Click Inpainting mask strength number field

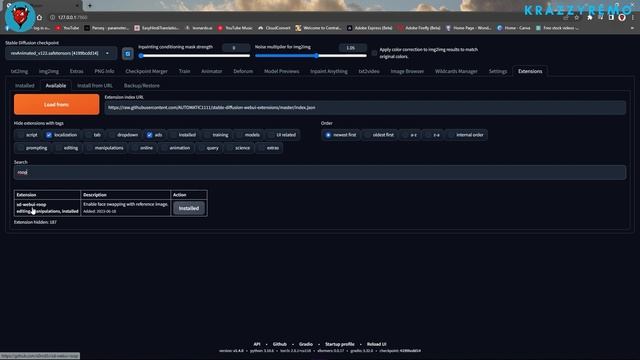236,48
